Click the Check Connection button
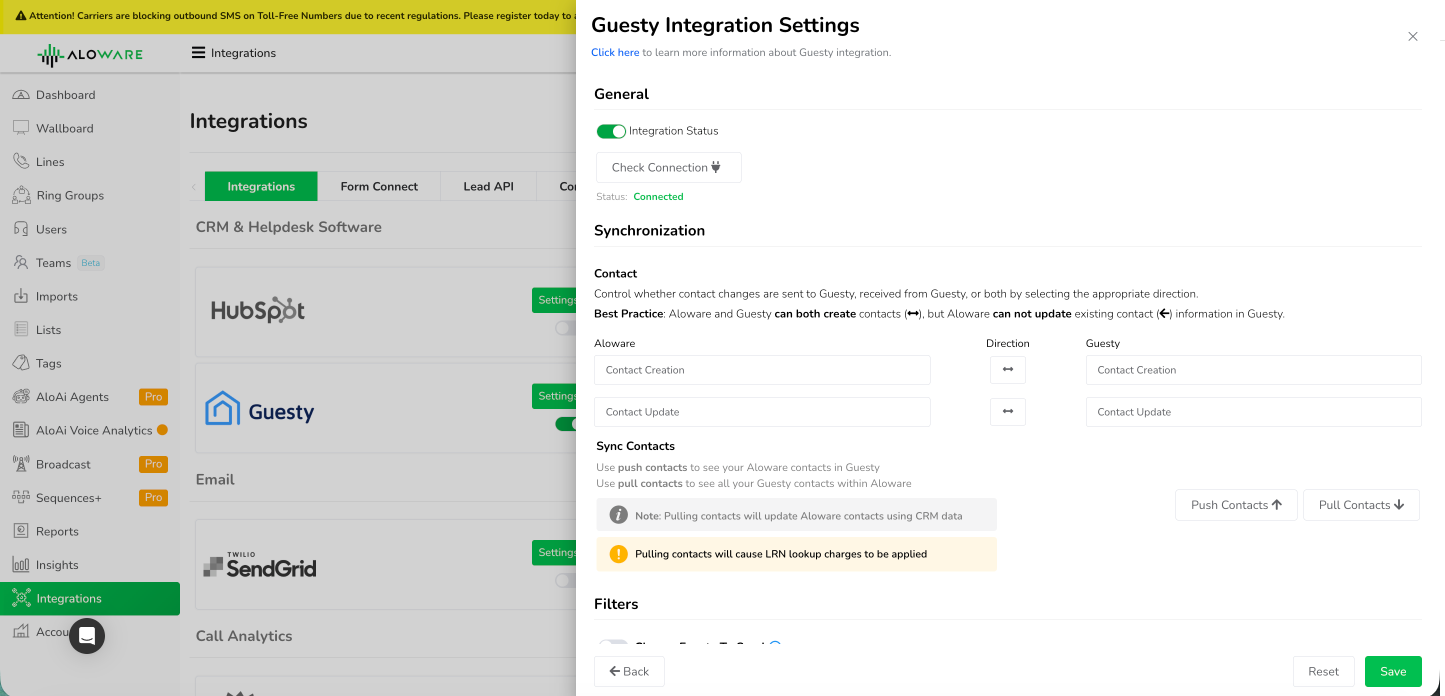1445x696 pixels. pos(669,168)
